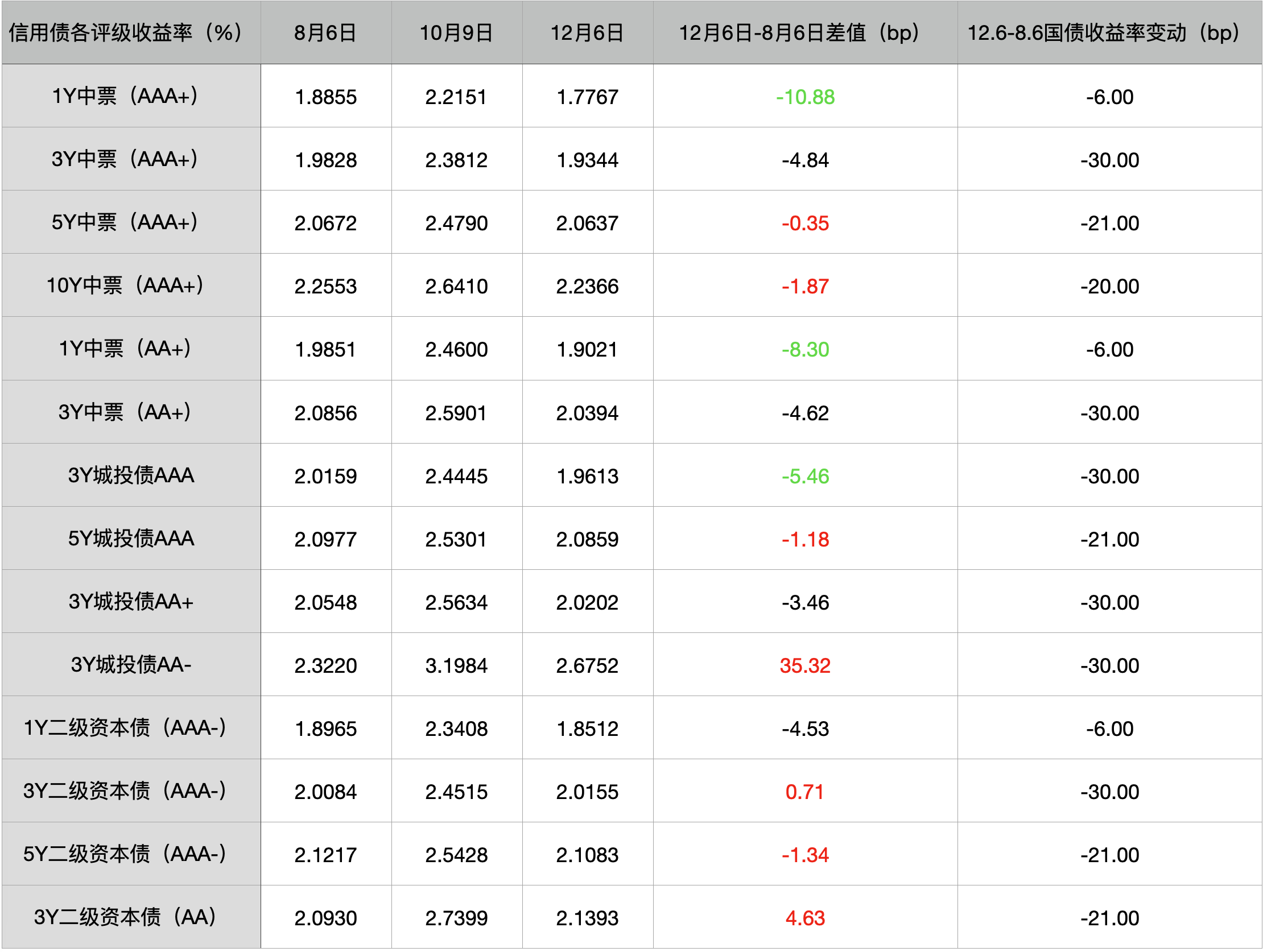Click the red value -1.18
1263x952 pixels.
click(x=805, y=539)
